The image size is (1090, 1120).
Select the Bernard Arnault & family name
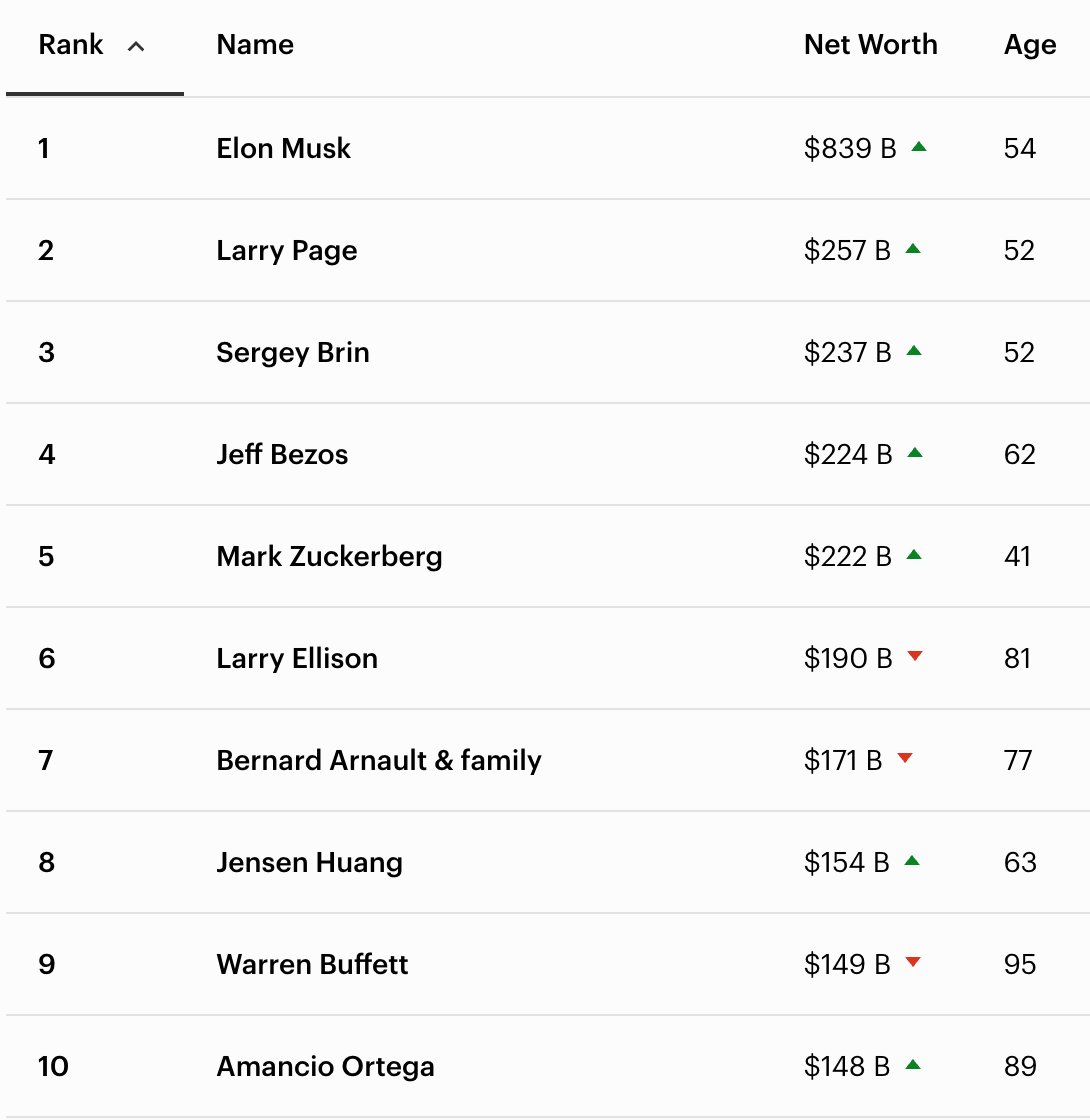point(378,761)
